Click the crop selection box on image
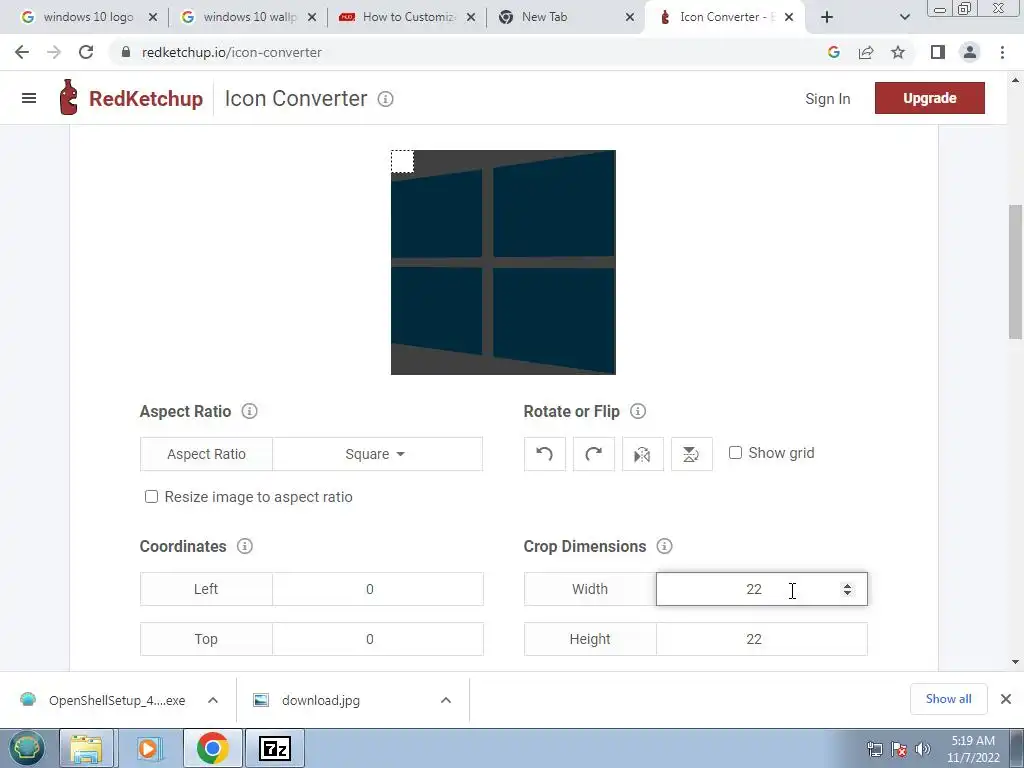Viewport: 1024px width, 768px height. point(402,161)
